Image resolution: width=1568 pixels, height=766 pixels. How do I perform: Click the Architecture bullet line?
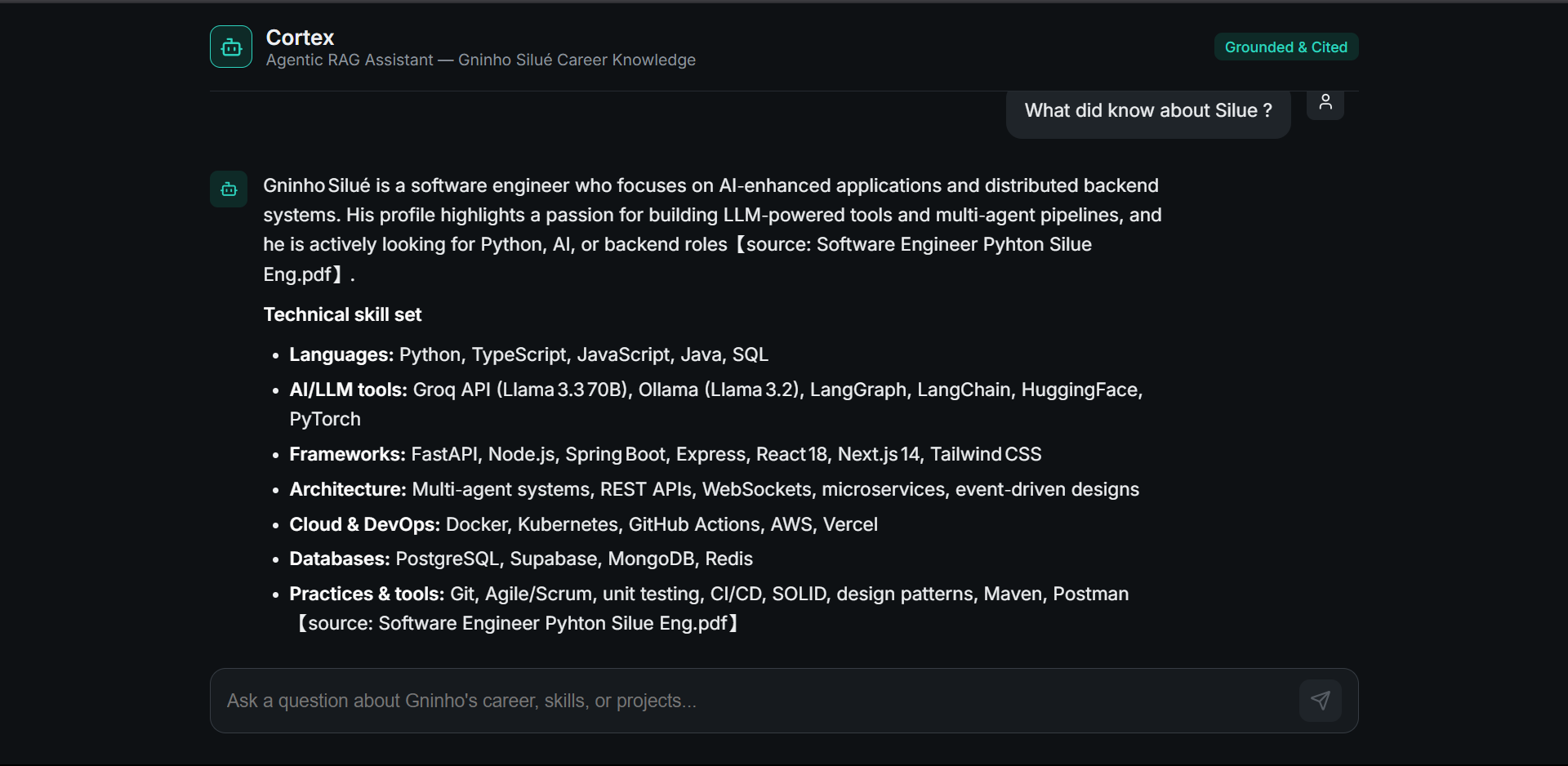tap(715, 489)
